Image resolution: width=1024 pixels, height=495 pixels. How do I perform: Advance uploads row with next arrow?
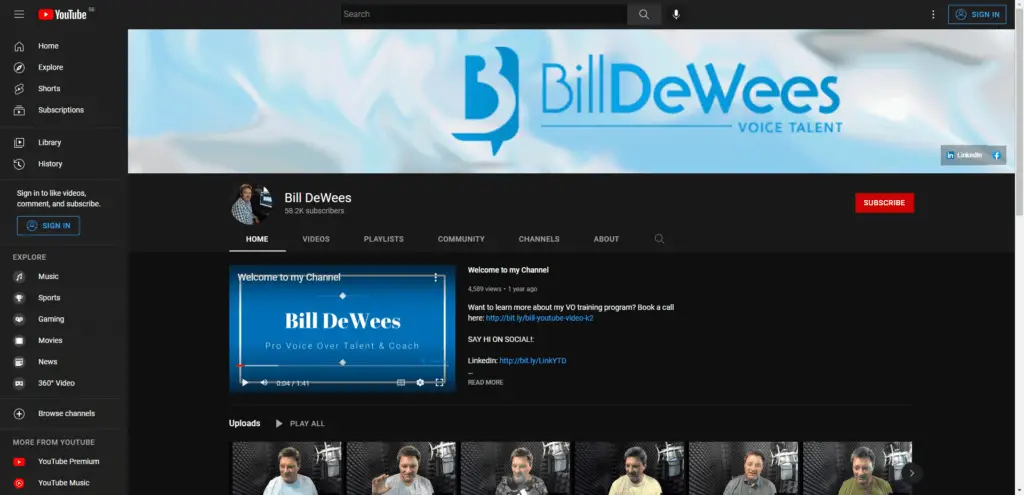[912, 473]
